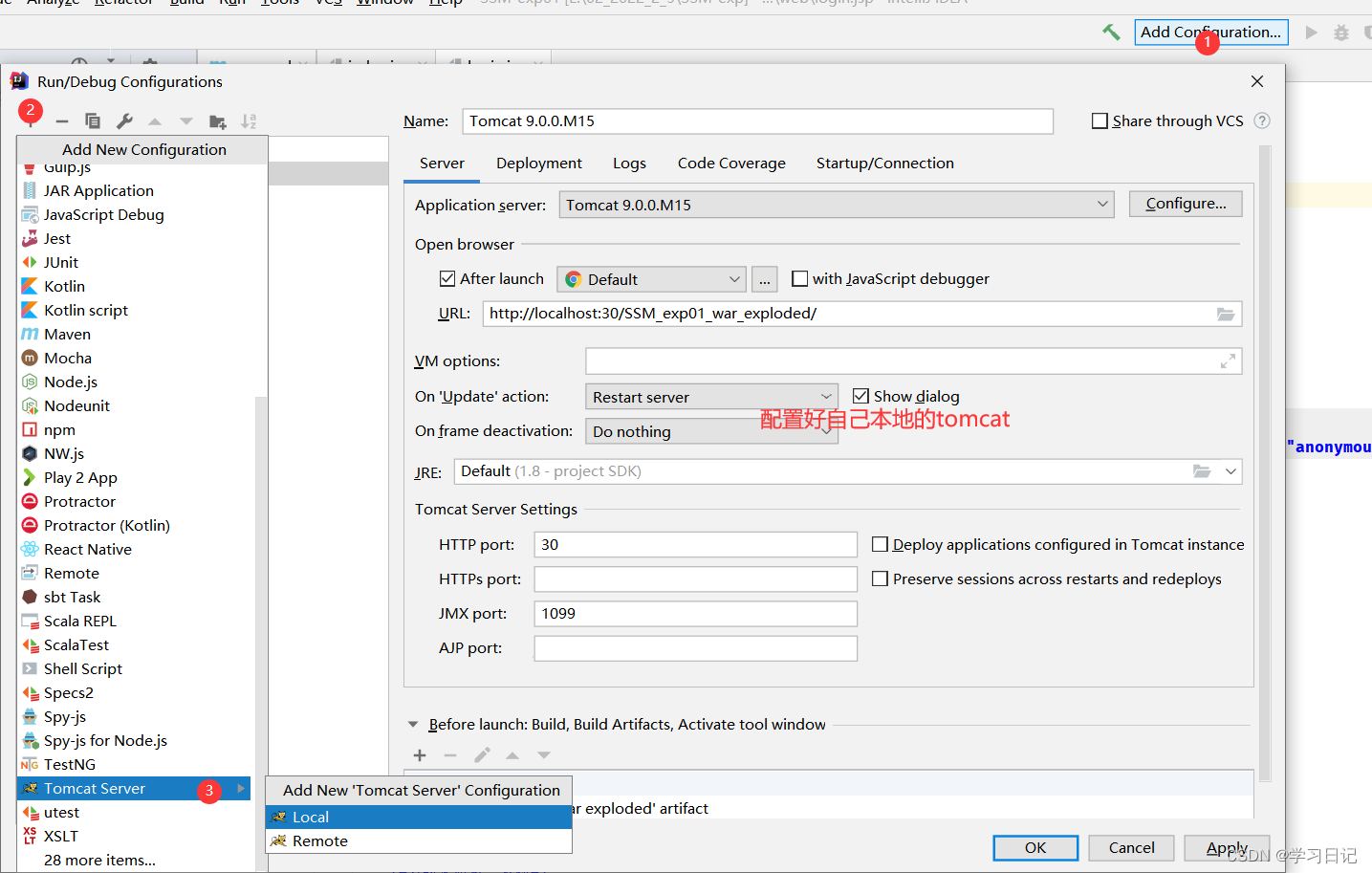The width and height of the screenshot is (1372, 873).
Task: Click the AJP port input field
Action: tap(695, 648)
